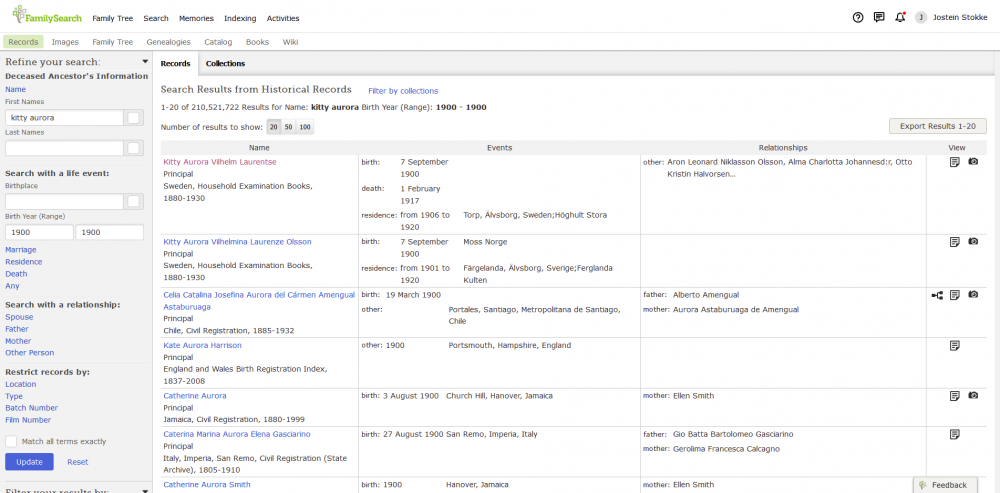Screen dimensions: 1000x493
Task: Expand Spouse relationship option
Action: (x=19, y=317)
